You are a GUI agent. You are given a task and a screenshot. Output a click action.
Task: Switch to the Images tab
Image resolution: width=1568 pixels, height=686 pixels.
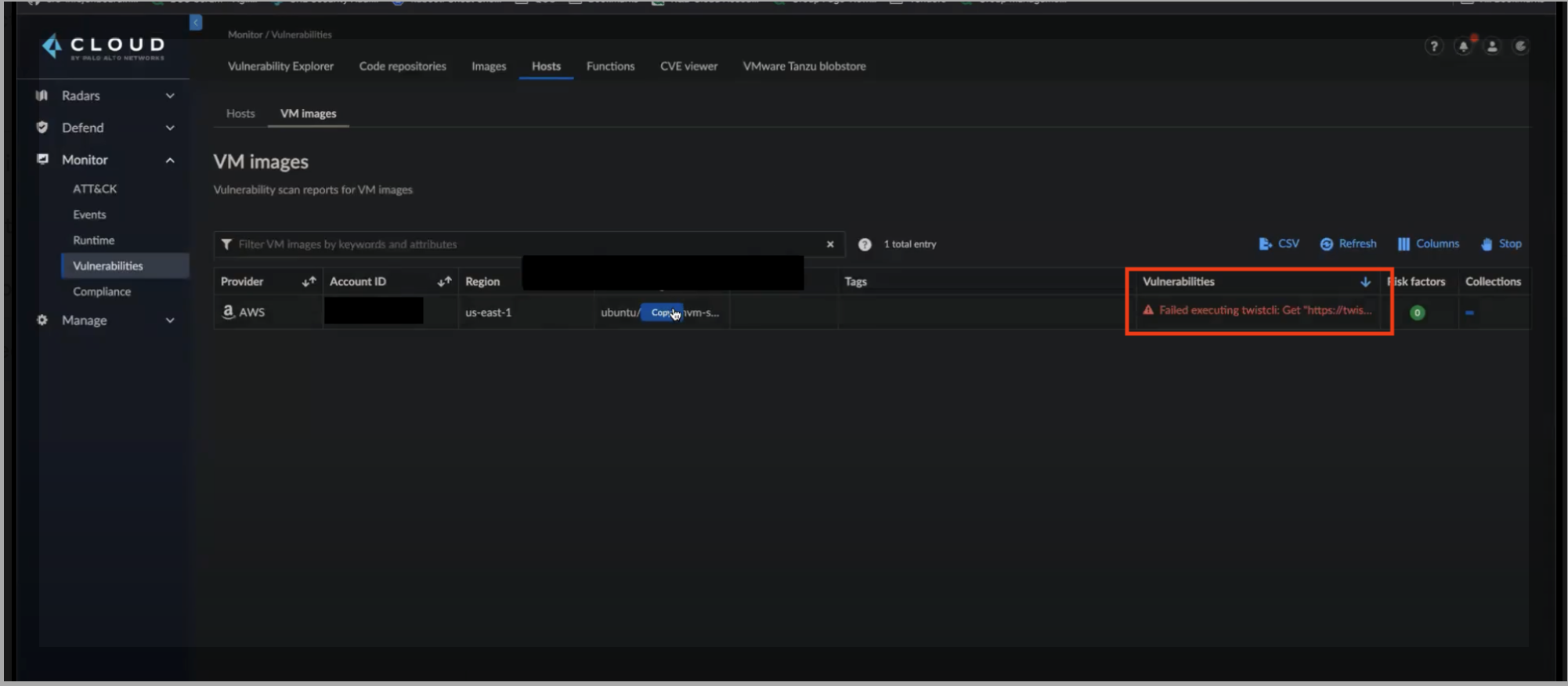[489, 66]
